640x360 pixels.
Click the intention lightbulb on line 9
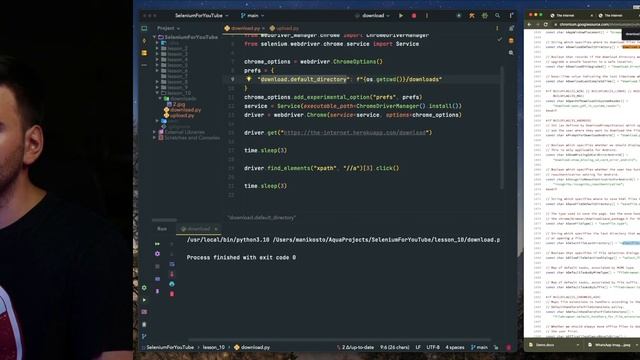point(249,79)
